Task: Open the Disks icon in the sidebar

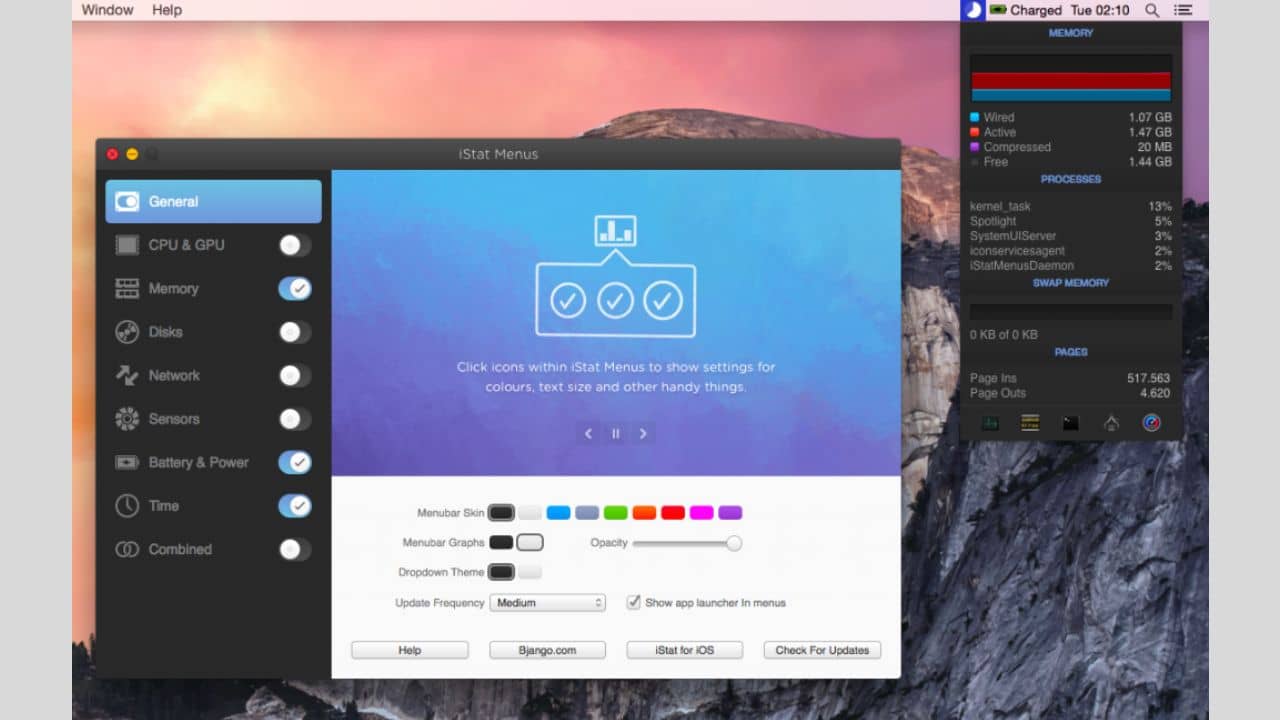Action: tap(127, 332)
